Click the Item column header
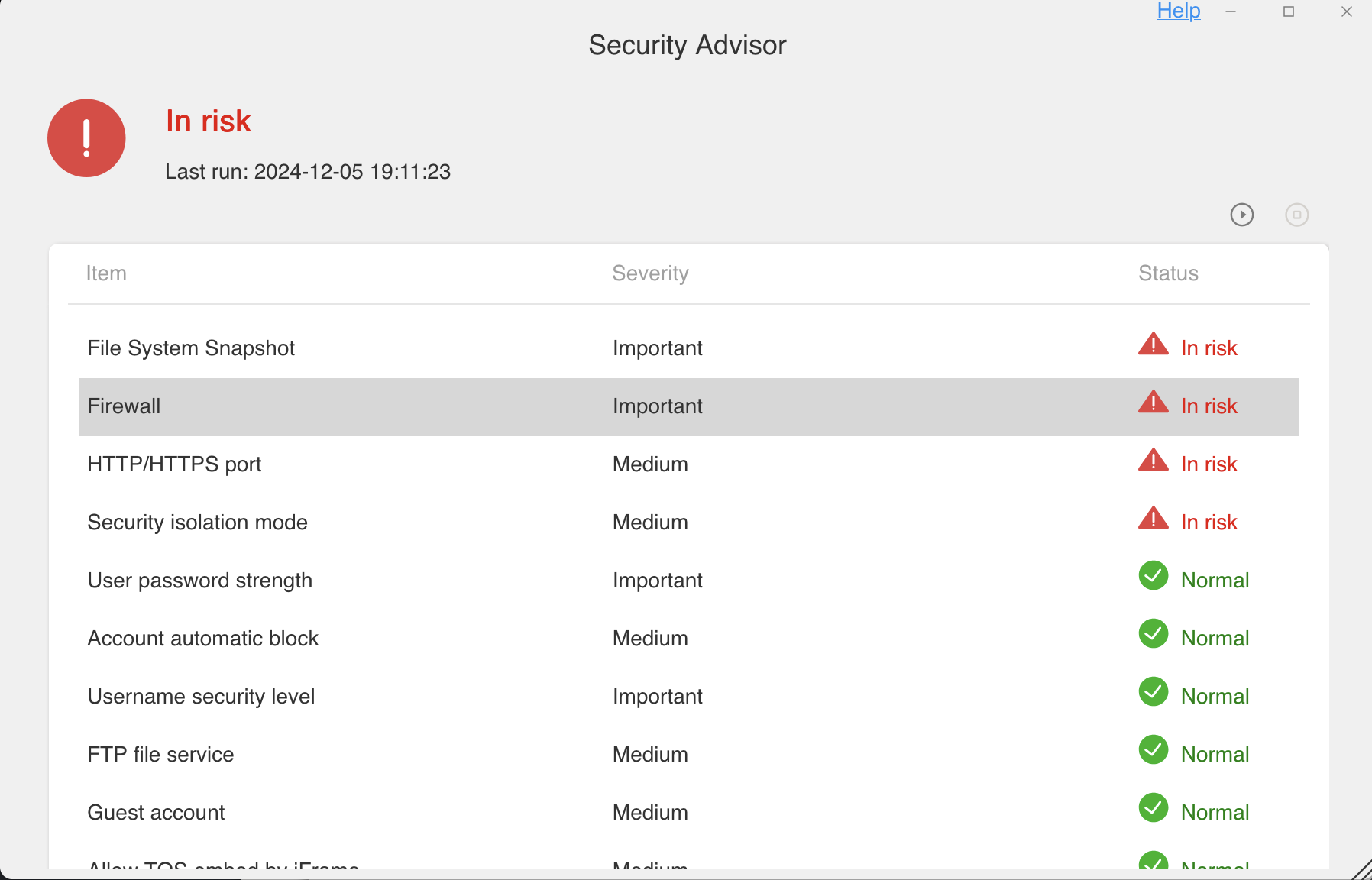The width and height of the screenshot is (1372, 880). 106,273
